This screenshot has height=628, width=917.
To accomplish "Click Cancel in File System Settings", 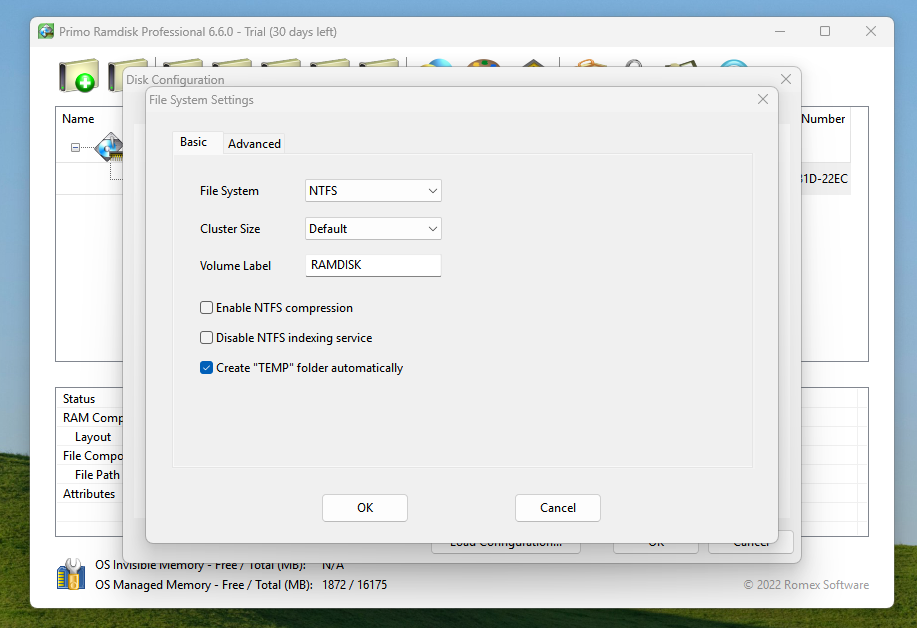I will 557,508.
